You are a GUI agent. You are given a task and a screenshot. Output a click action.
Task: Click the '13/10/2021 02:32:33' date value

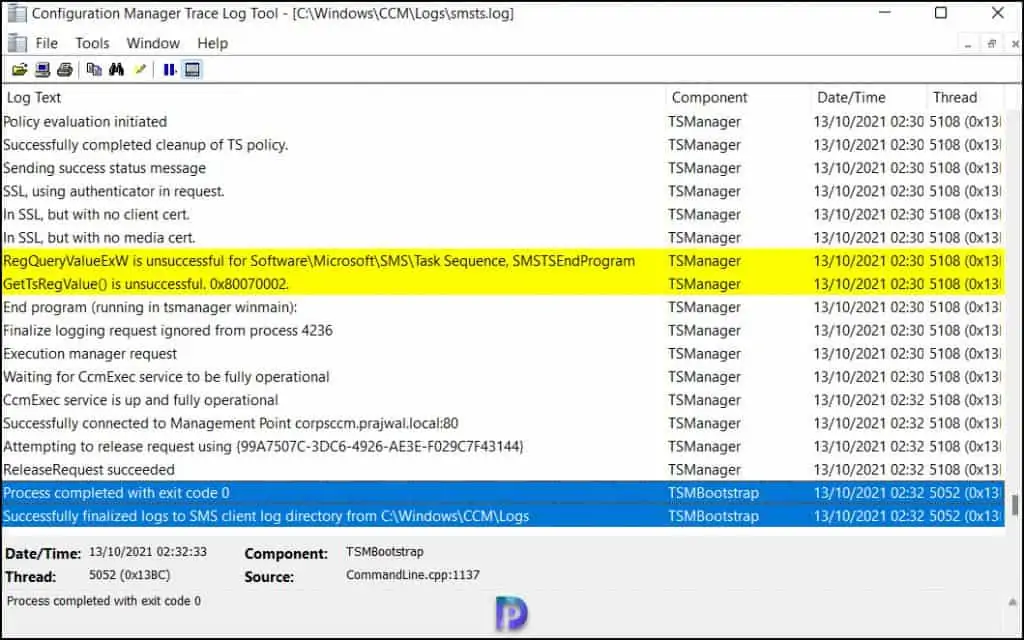click(148, 552)
